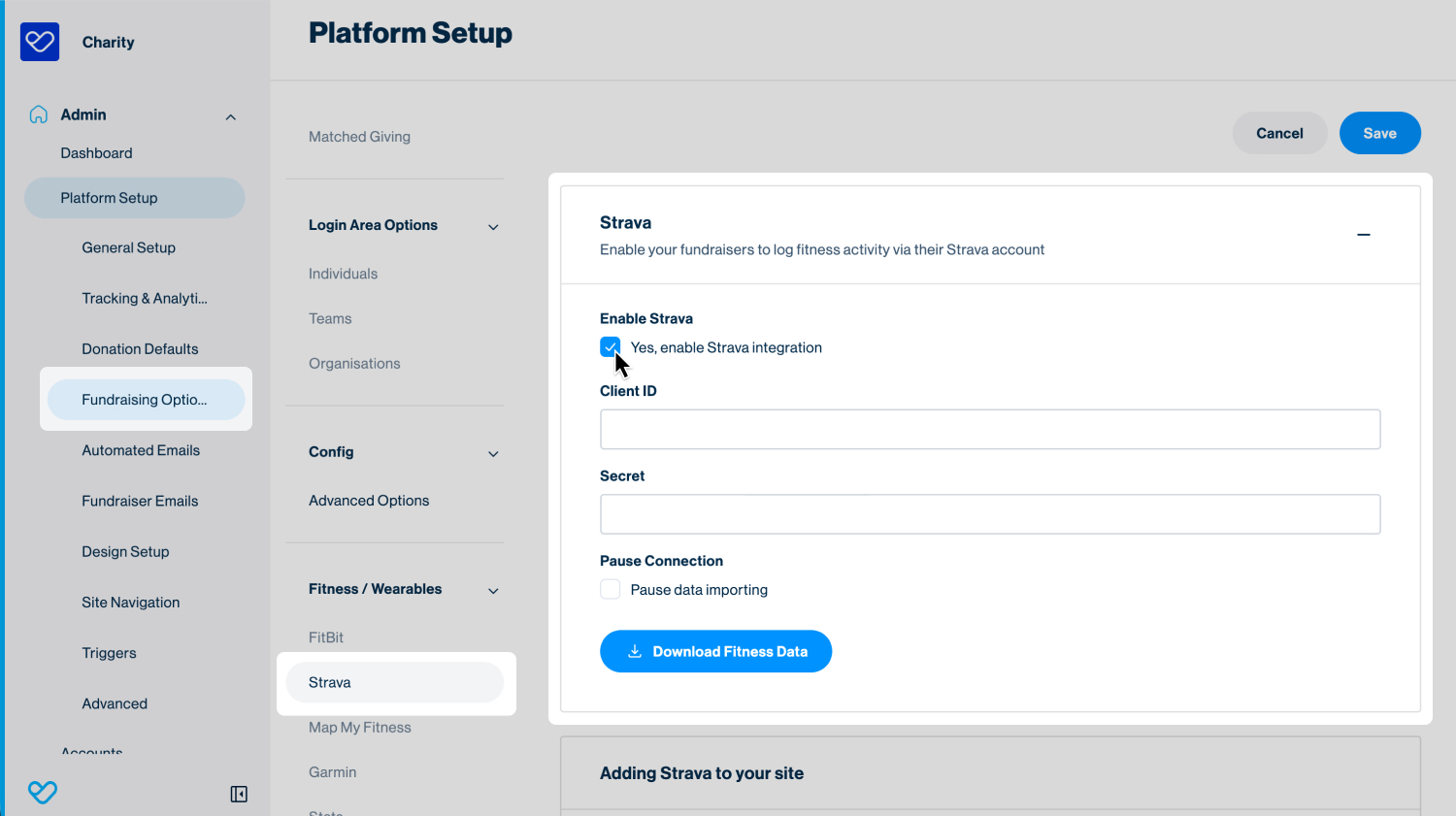Click the Admin home icon
This screenshot has width=1456, height=816.
[x=39, y=114]
